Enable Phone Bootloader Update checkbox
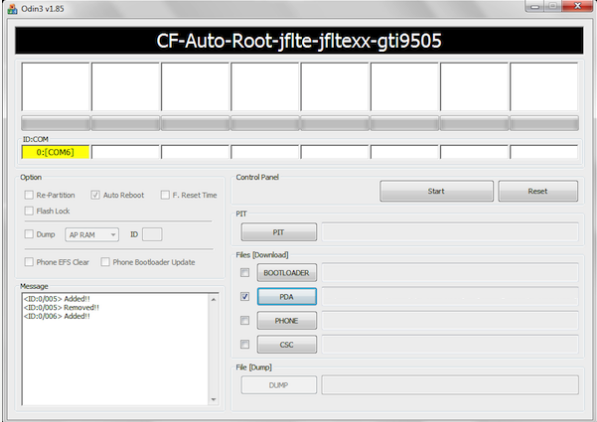This screenshot has height=422, width=597. [x=105, y=262]
